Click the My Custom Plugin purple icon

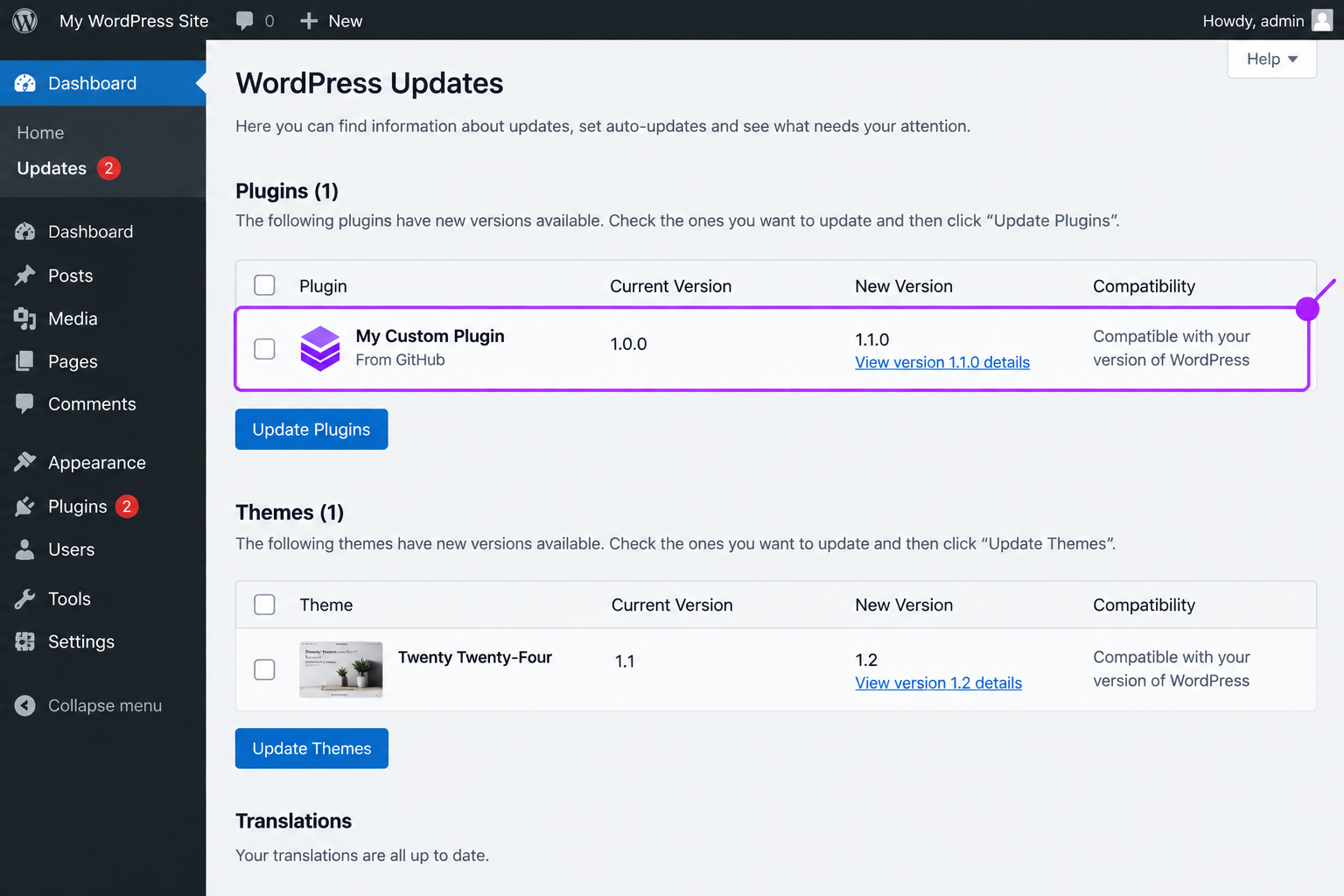click(320, 348)
